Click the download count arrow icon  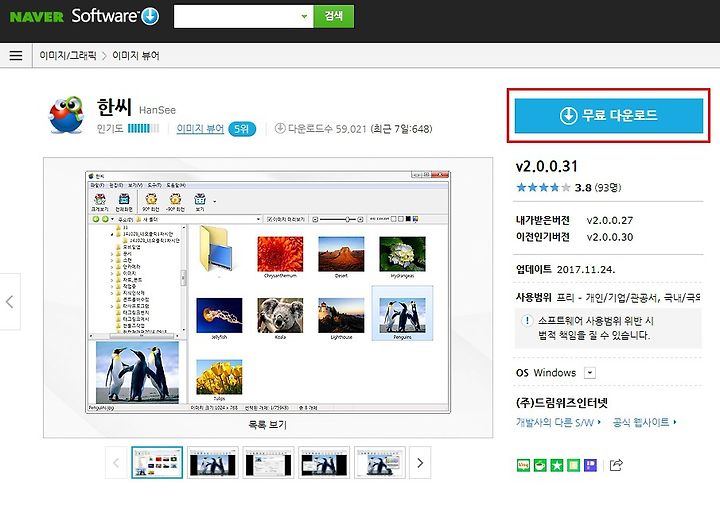coord(280,129)
